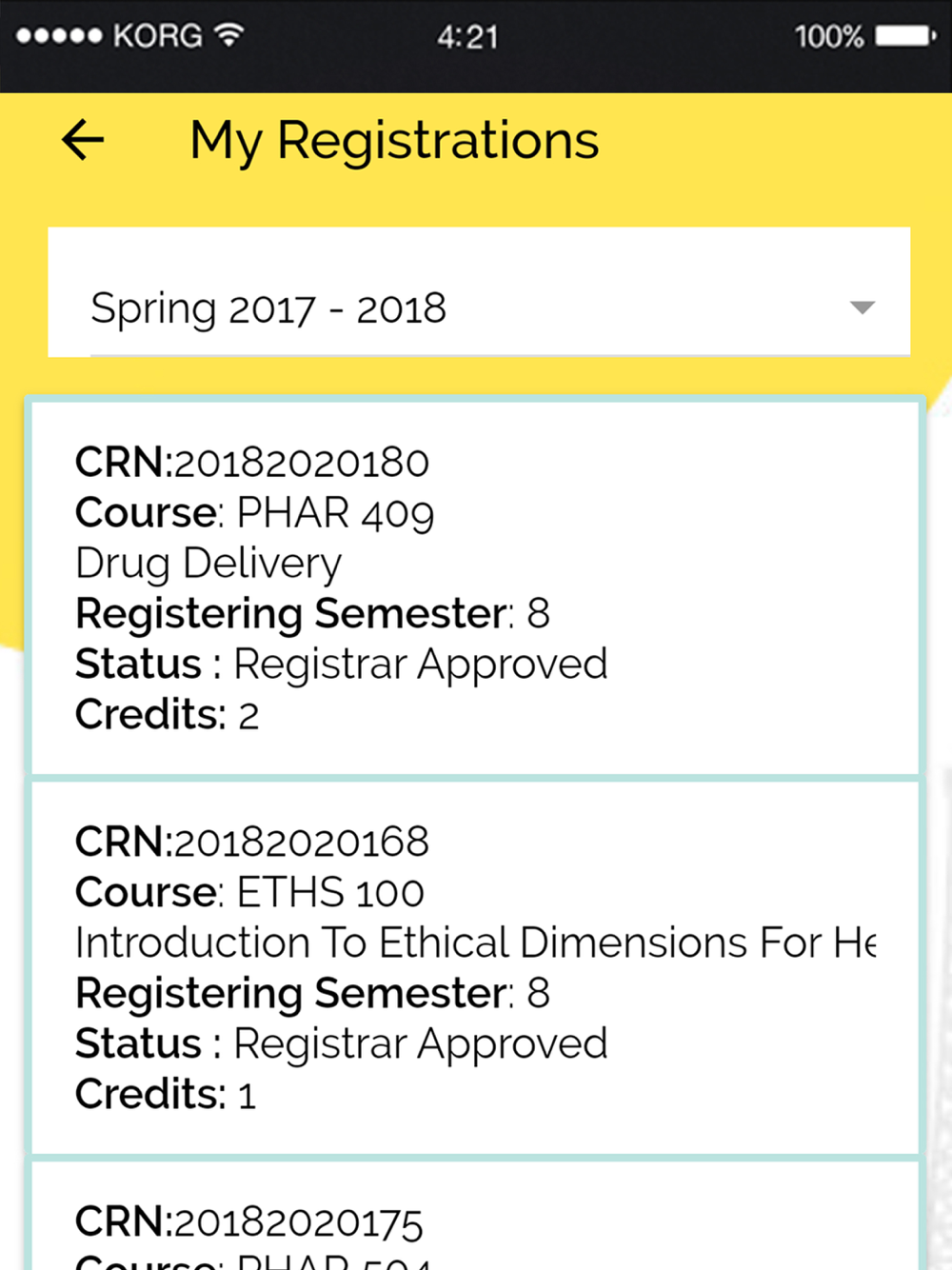Click the My Registrations title

click(x=394, y=141)
